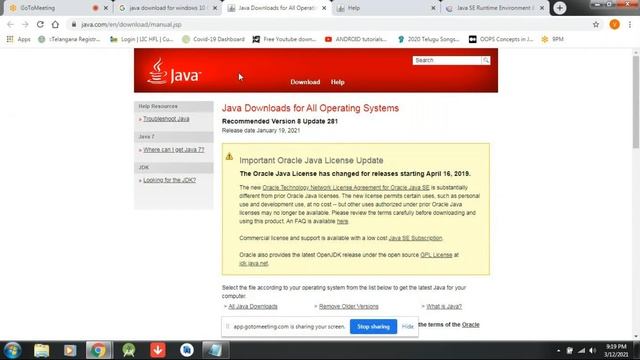
Task: Click the FAQ 'here' link
Action: coord(342,221)
